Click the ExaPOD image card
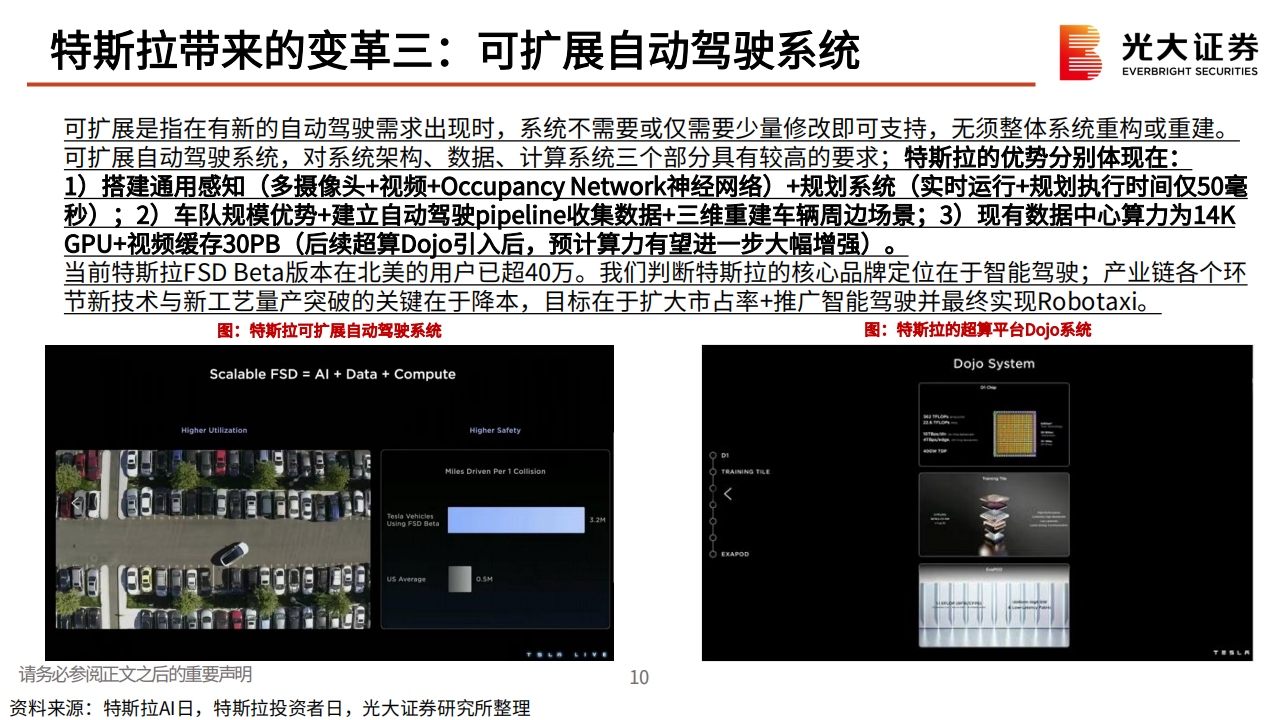Image resolution: width=1280 pixels, height=720 pixels. (x=994, y=604)
